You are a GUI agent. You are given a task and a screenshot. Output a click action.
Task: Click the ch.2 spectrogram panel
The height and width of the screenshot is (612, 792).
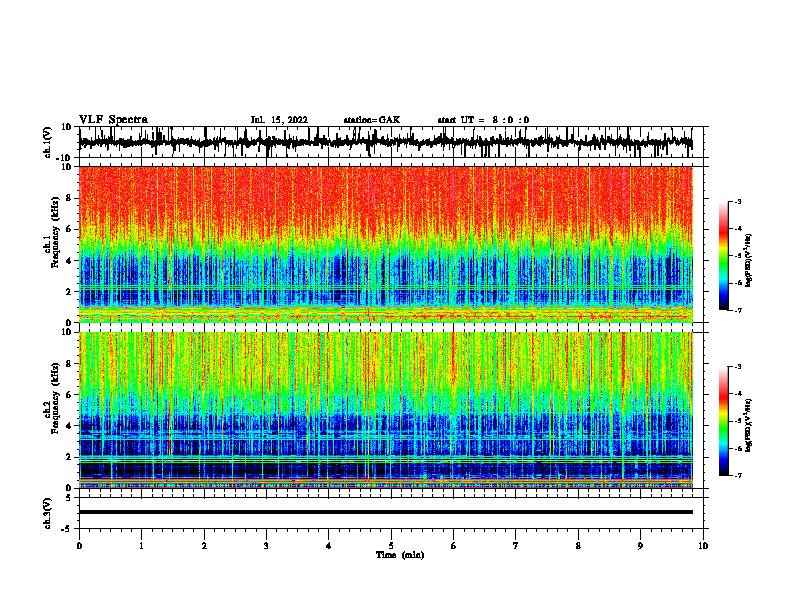(x=385, y=410)
